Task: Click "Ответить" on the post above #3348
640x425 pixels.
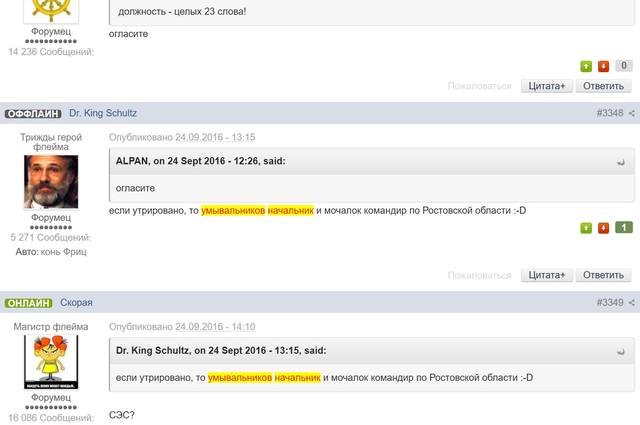Action: click(604, 86)
